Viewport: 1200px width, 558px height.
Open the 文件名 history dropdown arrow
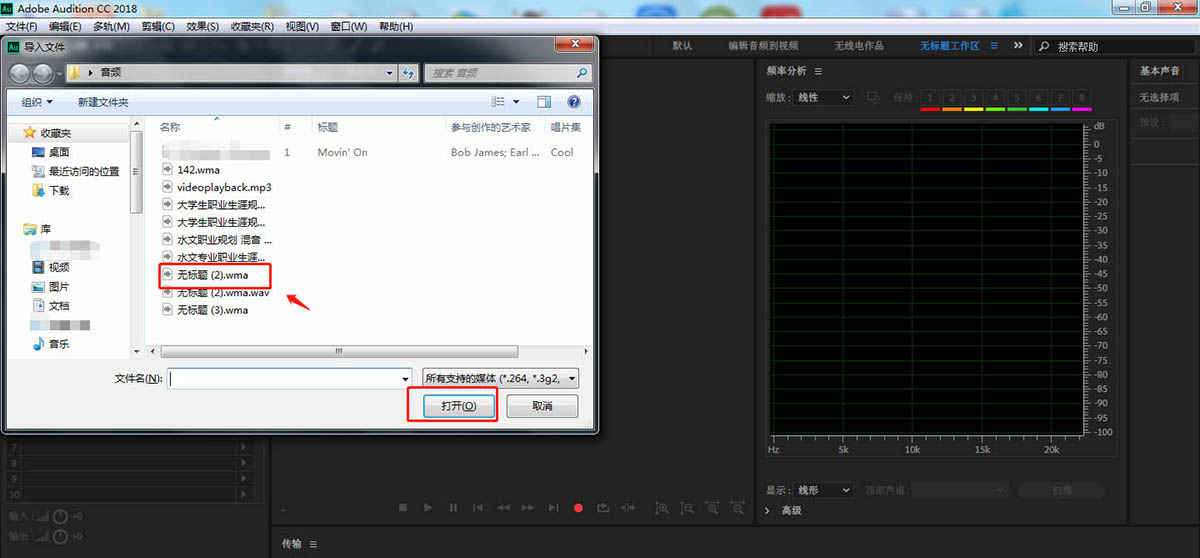(405, 379)
